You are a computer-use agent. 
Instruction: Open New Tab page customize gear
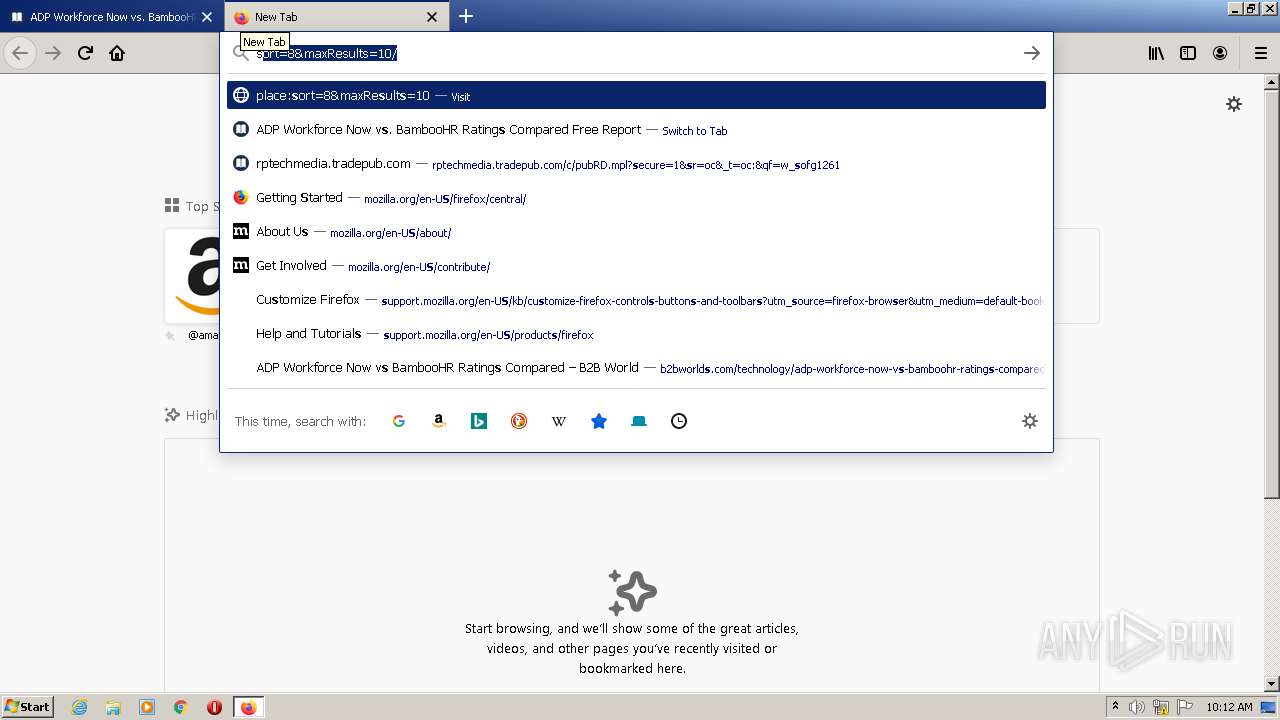pos(1234,104)
